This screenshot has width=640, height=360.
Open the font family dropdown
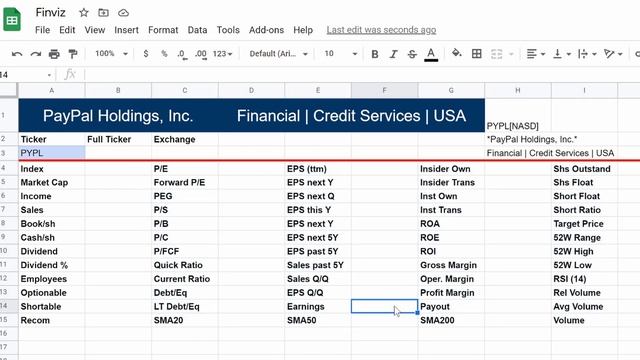pyautogui.click(x=278, y=53)
